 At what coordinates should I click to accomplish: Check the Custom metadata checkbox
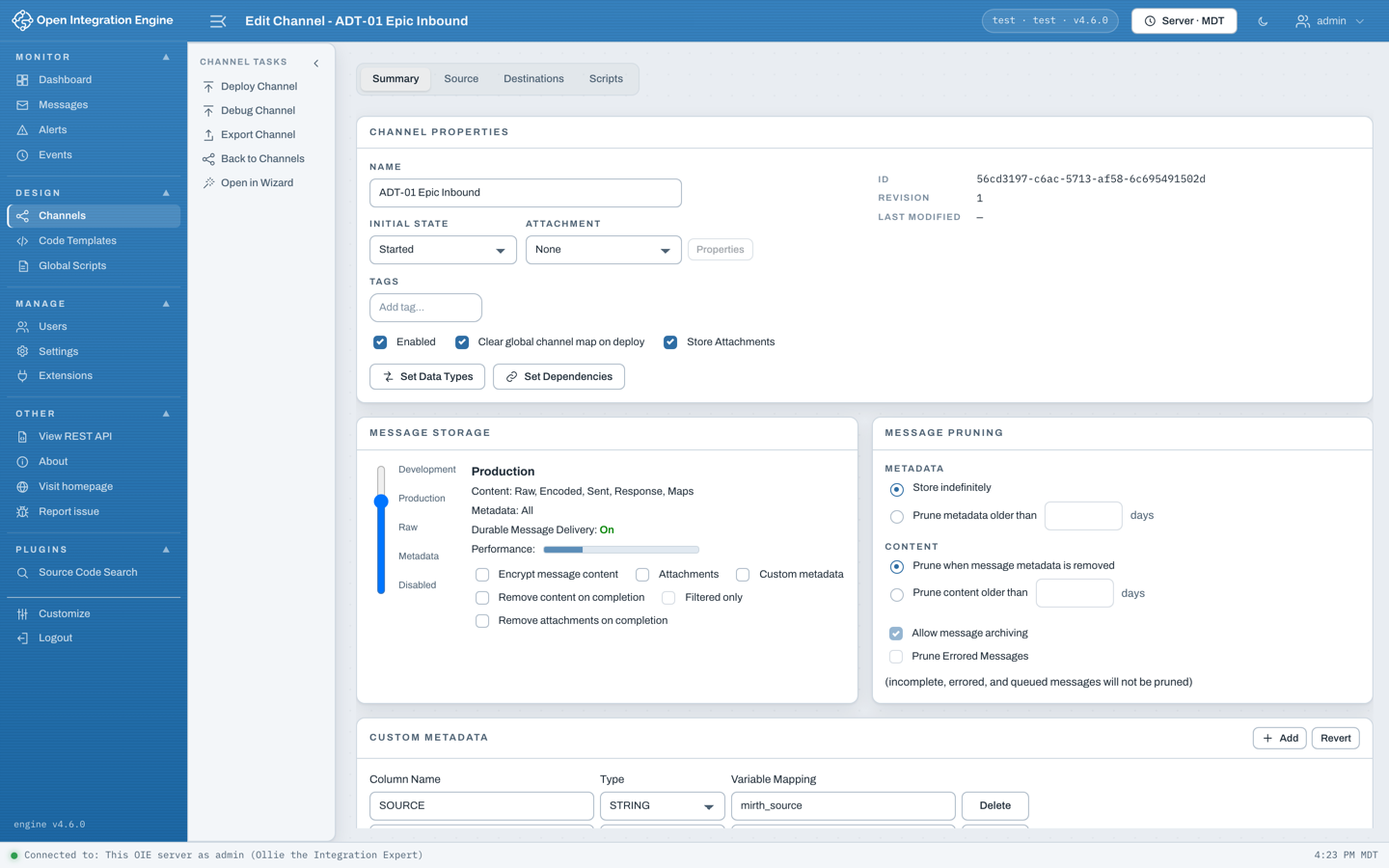[743, 575]
